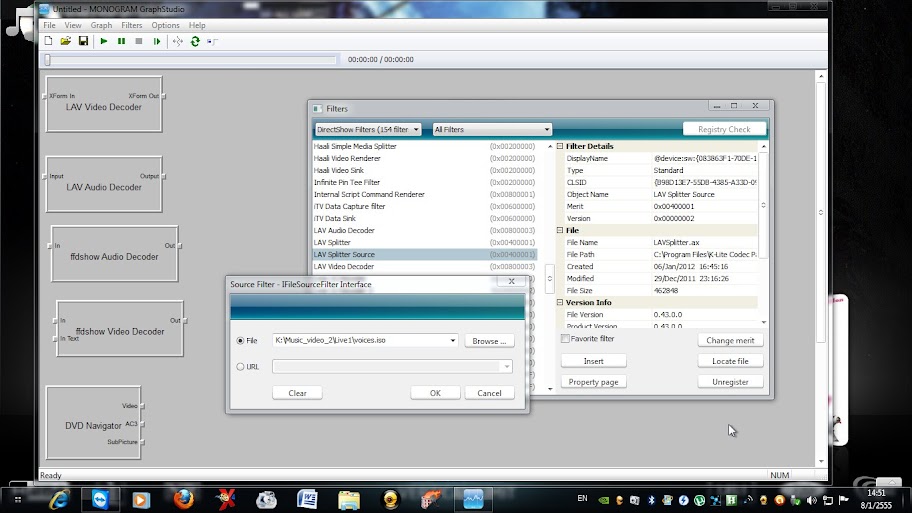Select Internal Script Command Renderer row
Image resolution: width=912 pixels, height=513 pixels.
[x=424, y=194]
